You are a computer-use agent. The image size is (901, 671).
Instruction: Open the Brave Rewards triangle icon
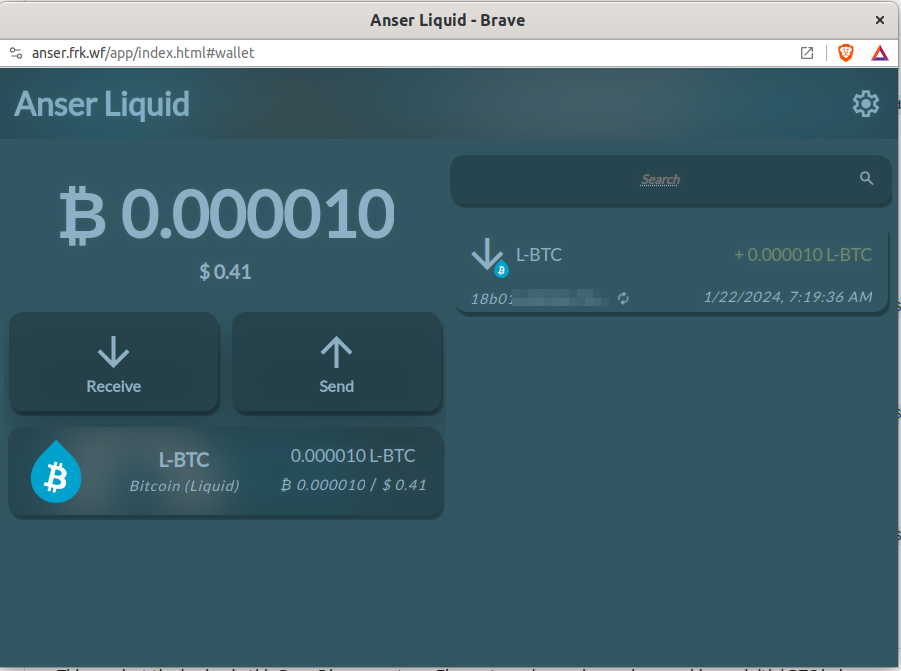879,53
